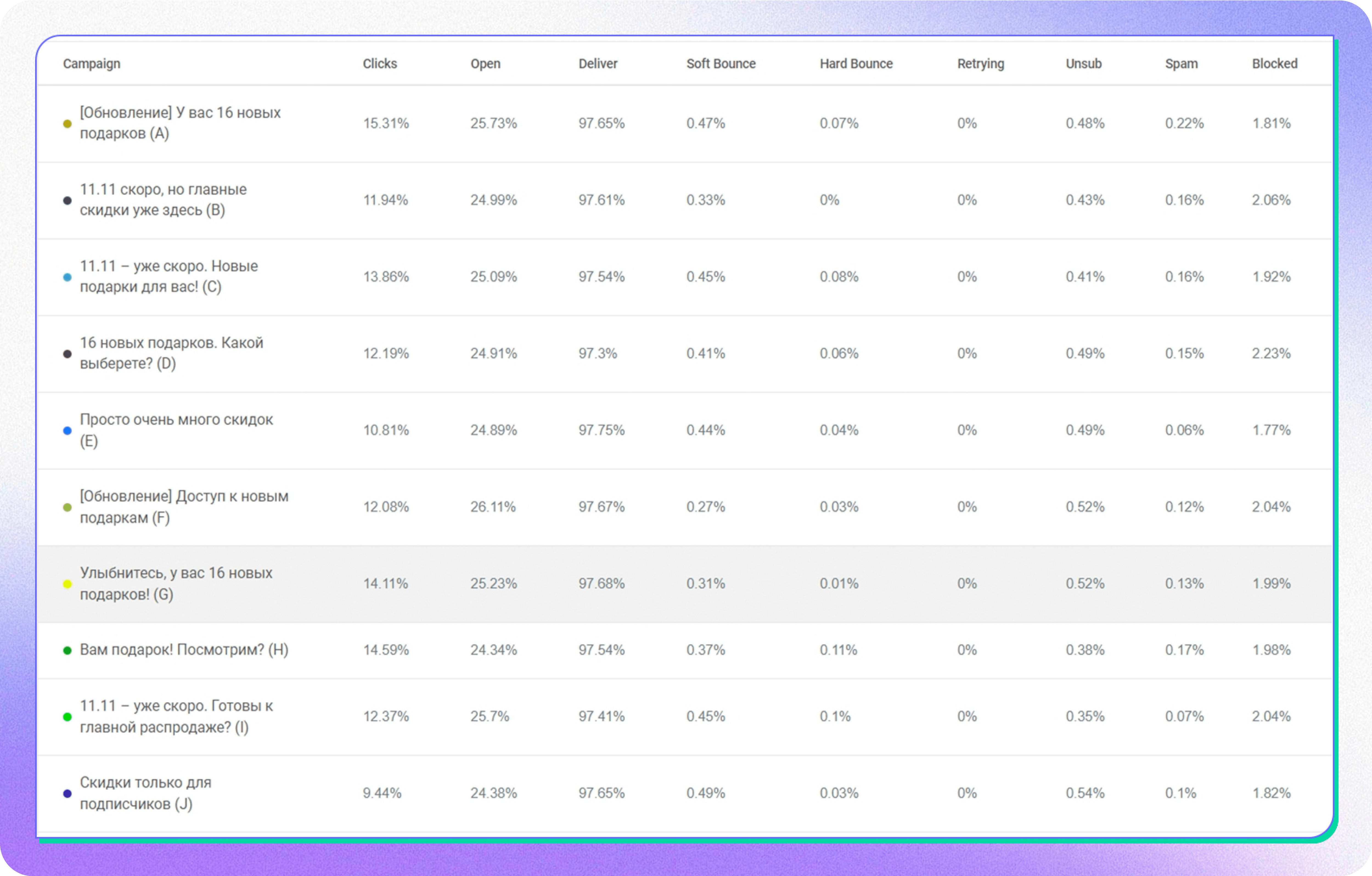Click the indigo dot beside campaign (J)

point(67,793)
